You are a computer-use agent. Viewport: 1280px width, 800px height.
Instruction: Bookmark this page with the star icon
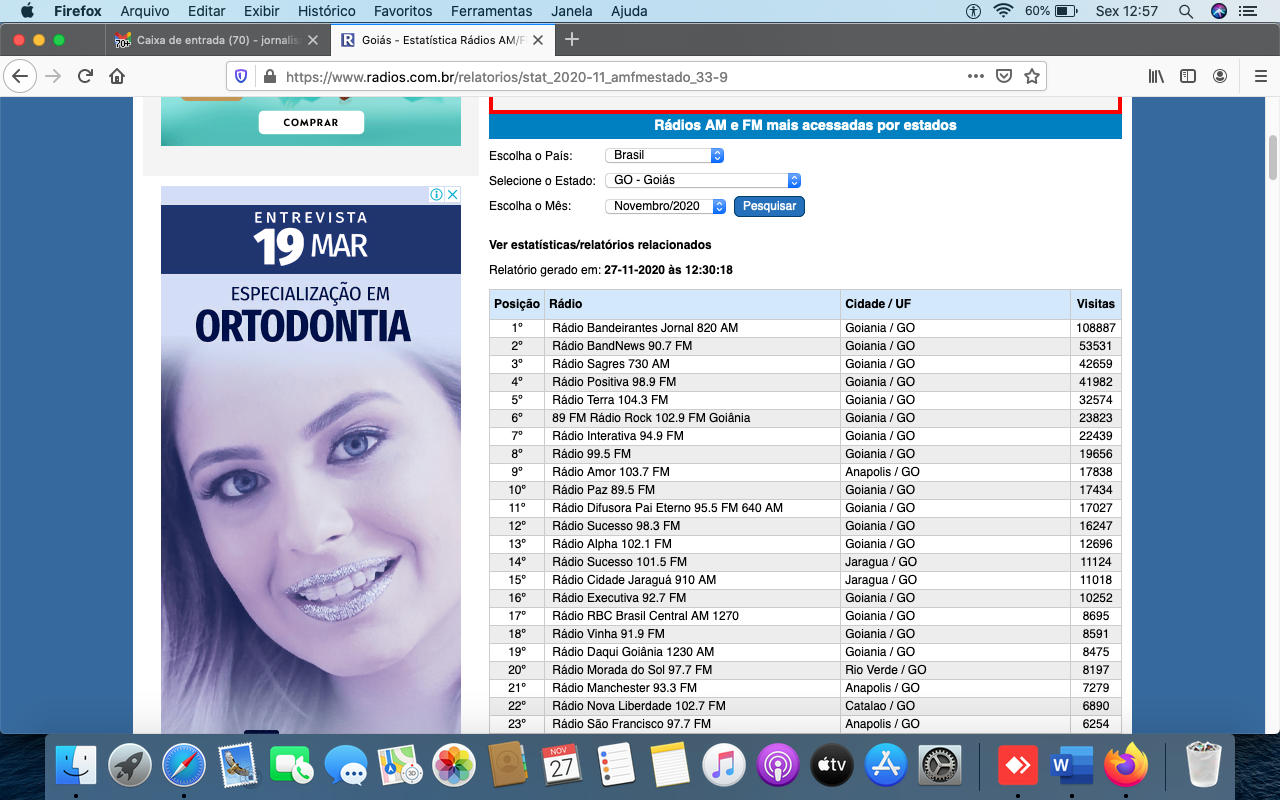[x=1032, y=76]
